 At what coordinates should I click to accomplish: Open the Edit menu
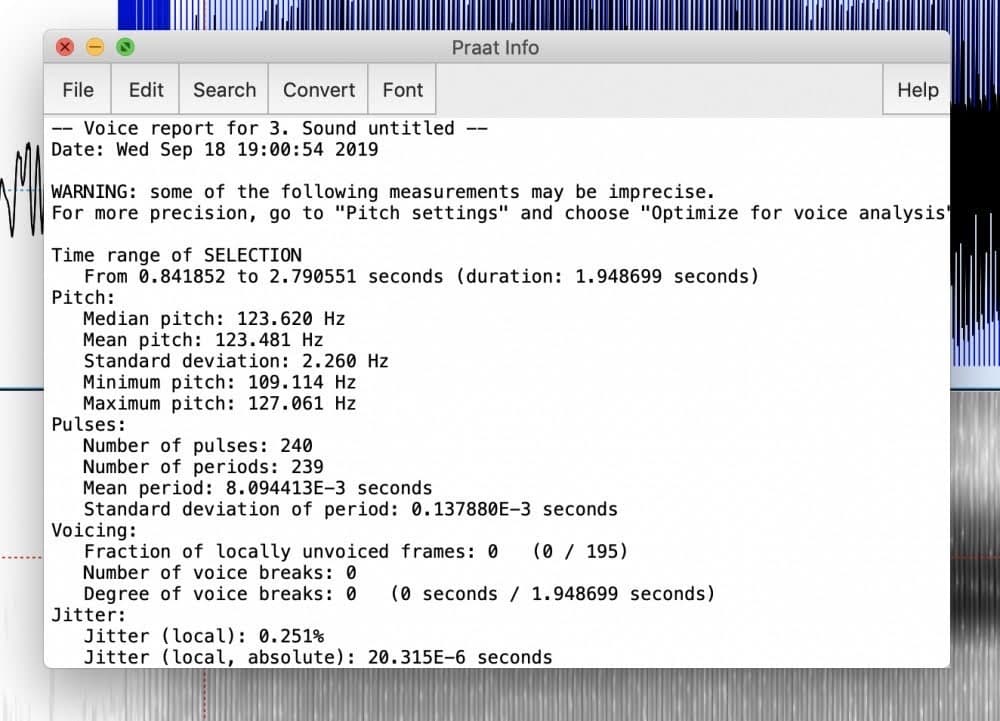pyautogui.click(x=146, y=90)
